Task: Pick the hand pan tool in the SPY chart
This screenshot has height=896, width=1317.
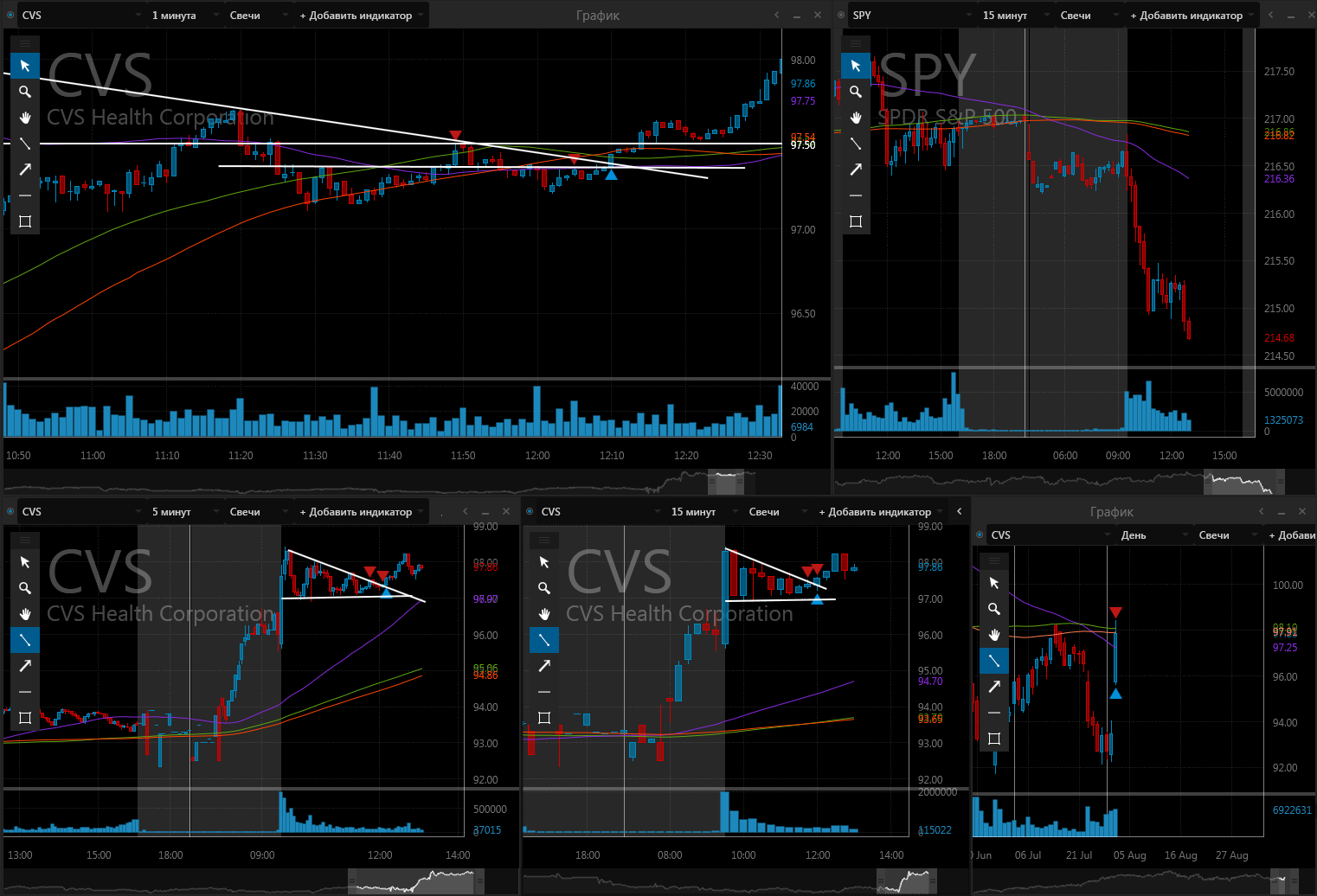Action: point(856,118)
